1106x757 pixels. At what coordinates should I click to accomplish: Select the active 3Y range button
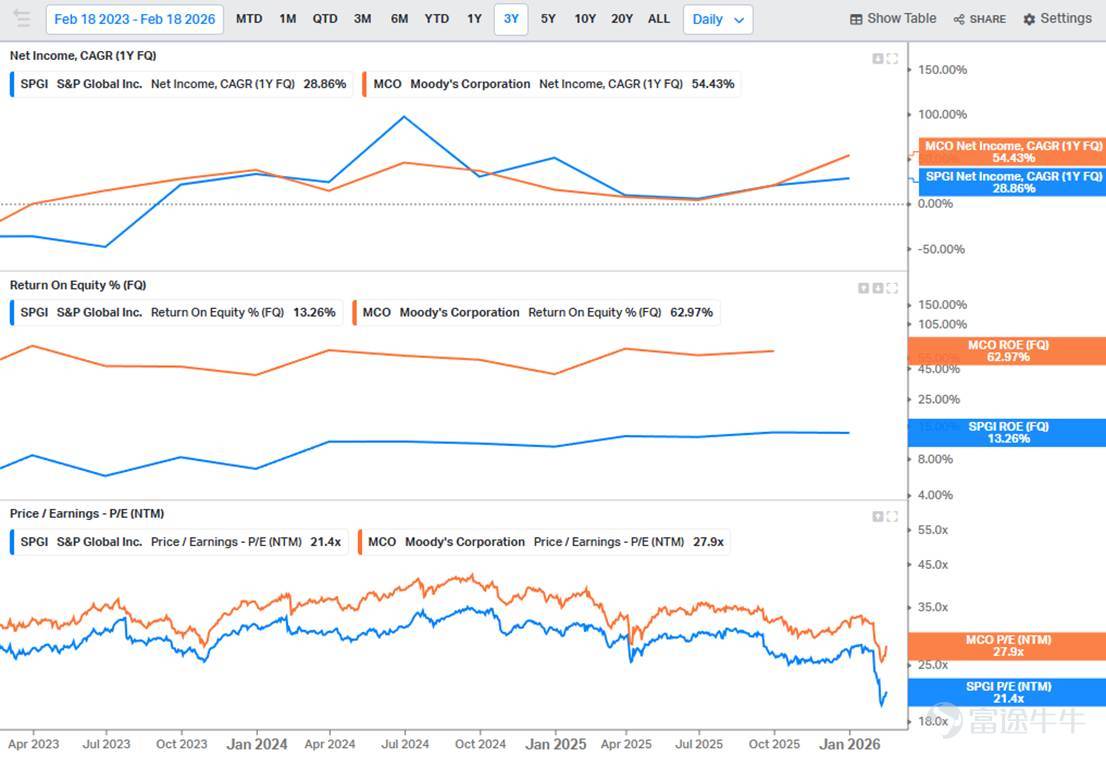511,19
